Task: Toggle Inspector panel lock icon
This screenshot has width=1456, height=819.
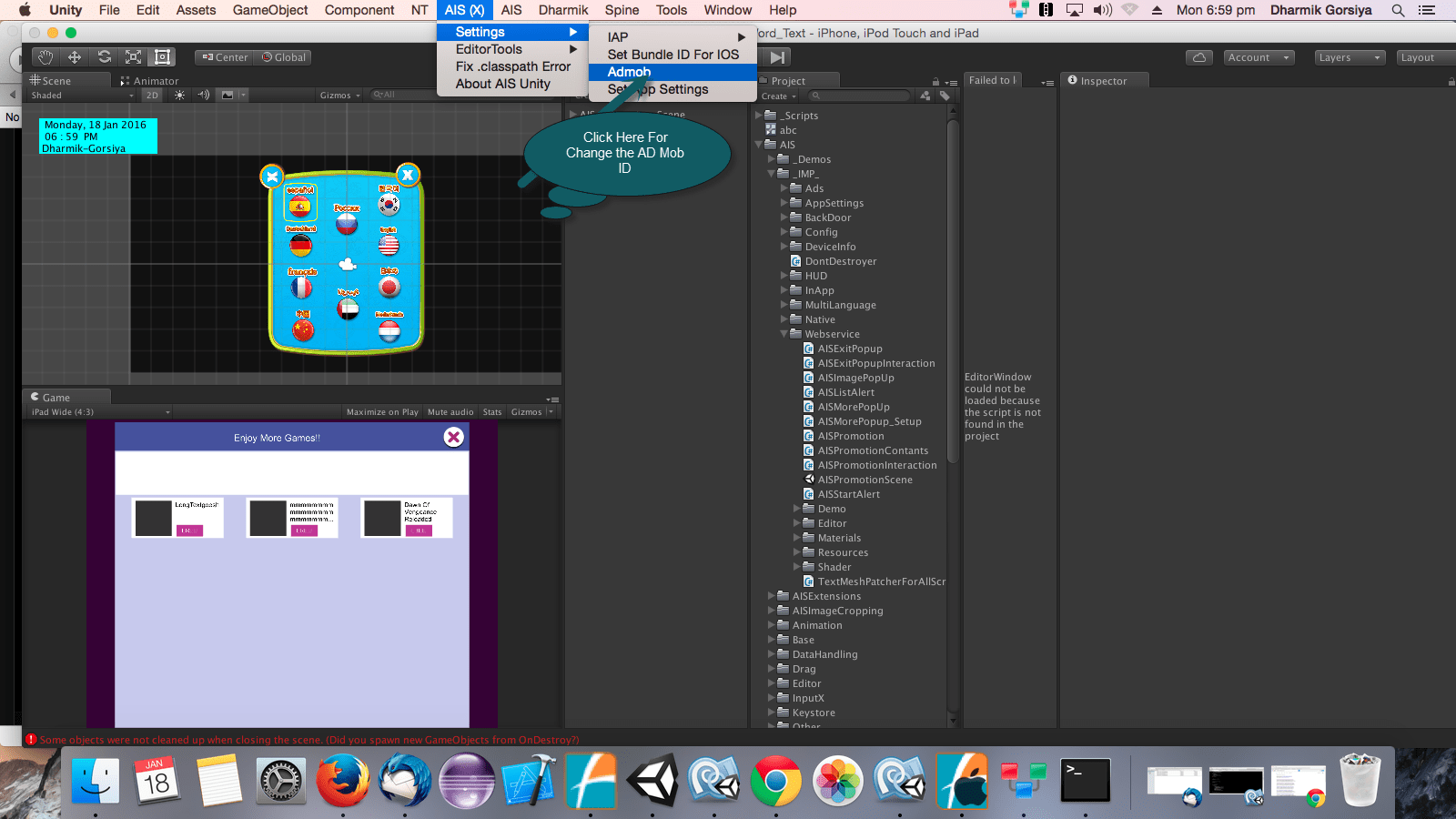Action: click(x=1451, y=82)
